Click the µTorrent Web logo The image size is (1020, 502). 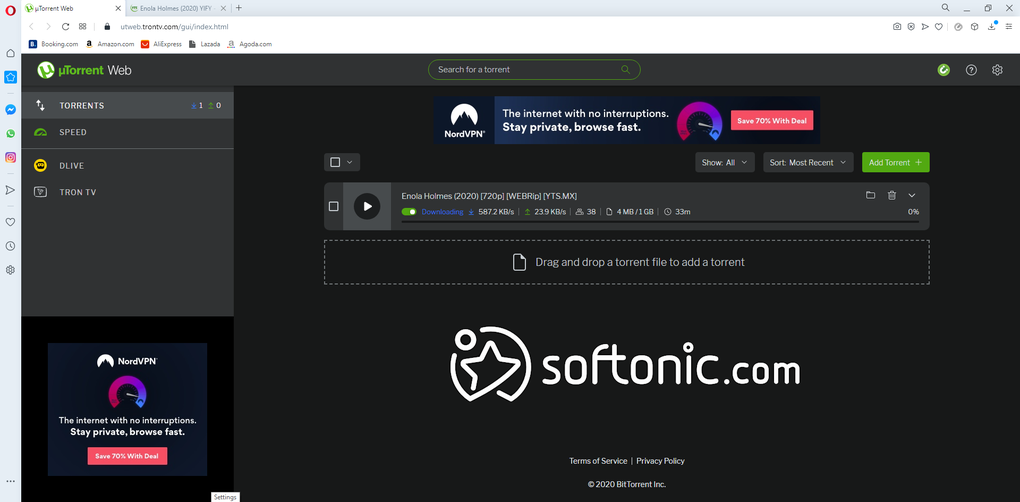[x=85, y=70]
